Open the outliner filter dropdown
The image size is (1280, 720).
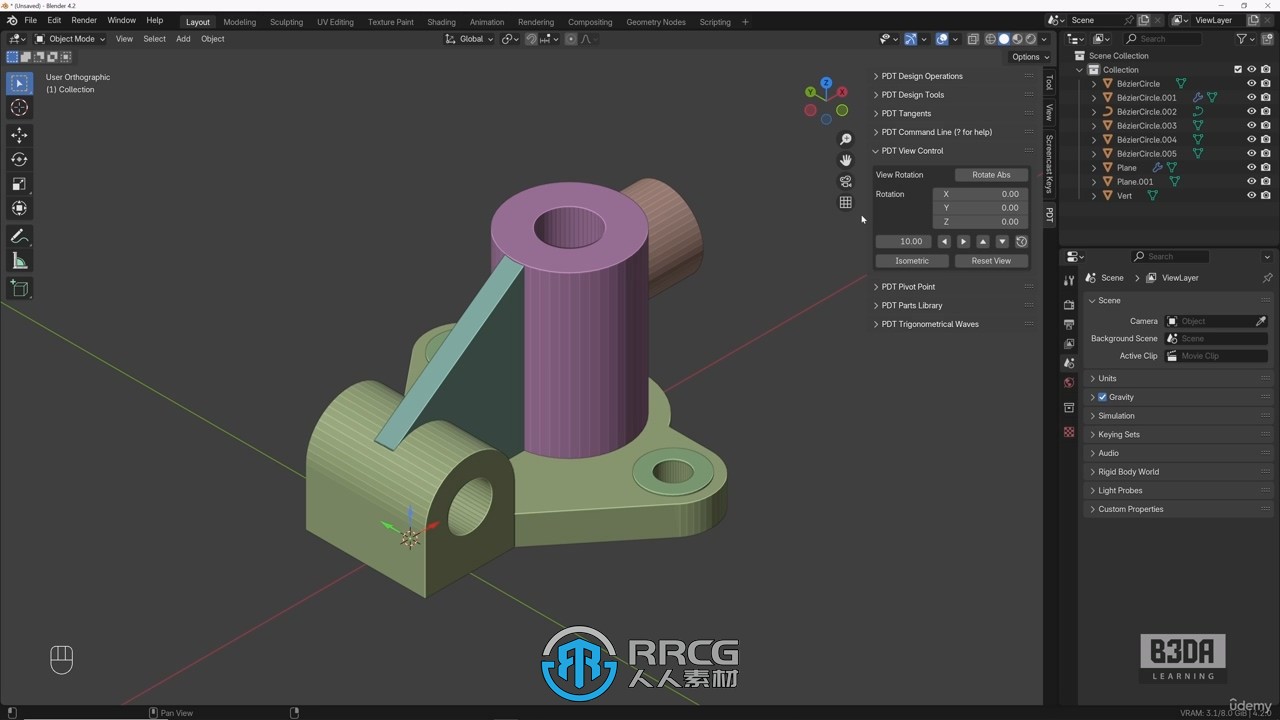[1245, 39]
